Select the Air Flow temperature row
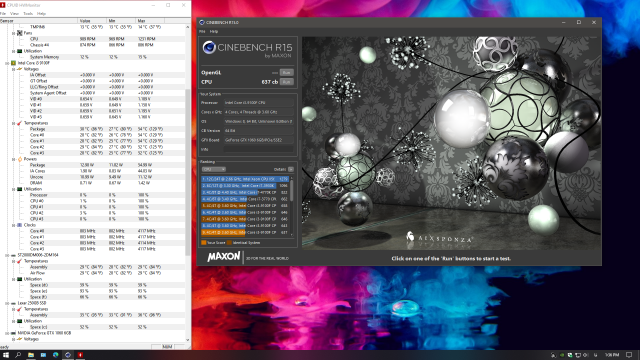This screenshot has height=360, width=640. 93,273
